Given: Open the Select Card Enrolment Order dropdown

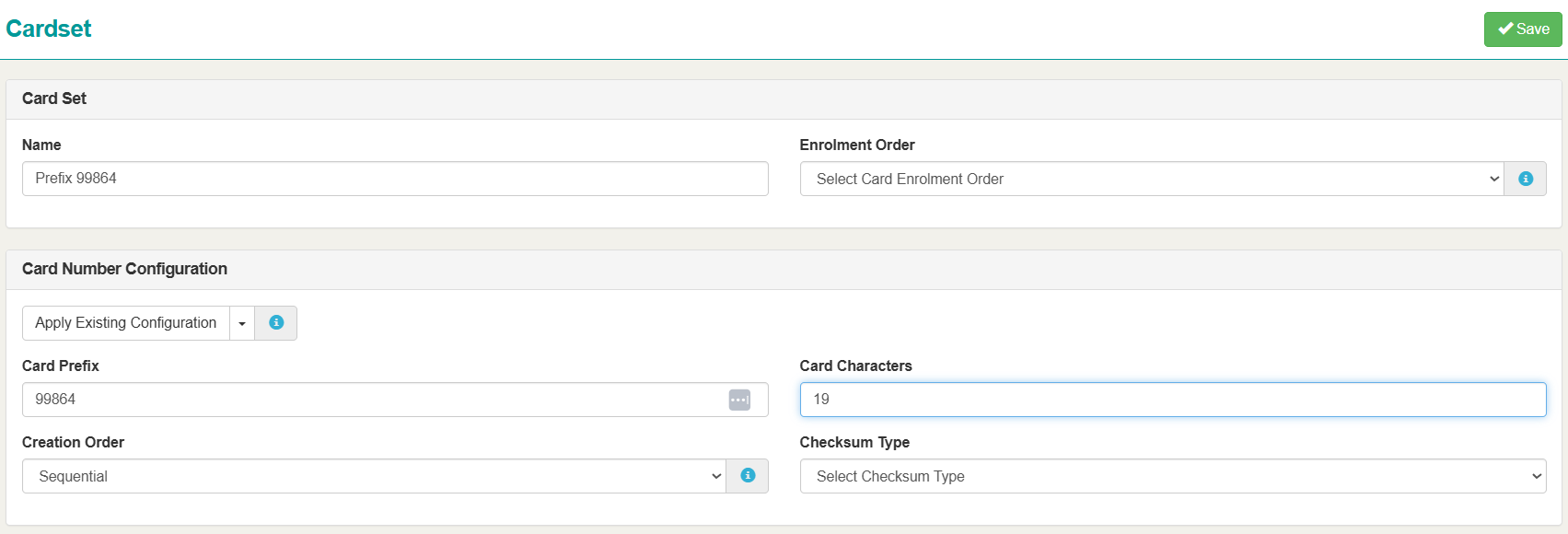Looking at the screenshot, I should (1151, 179).
